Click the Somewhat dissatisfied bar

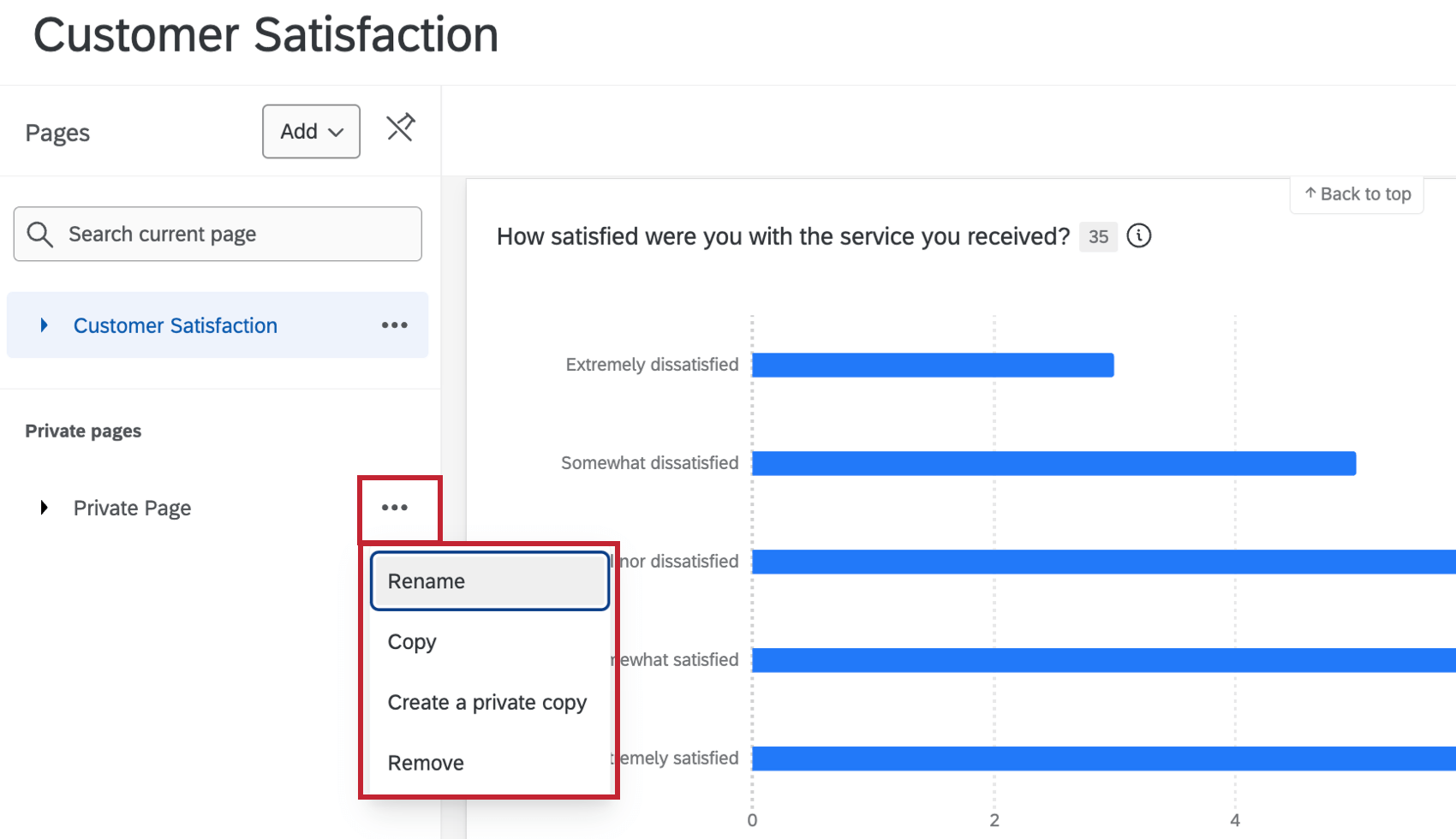tap(1053, 462)
